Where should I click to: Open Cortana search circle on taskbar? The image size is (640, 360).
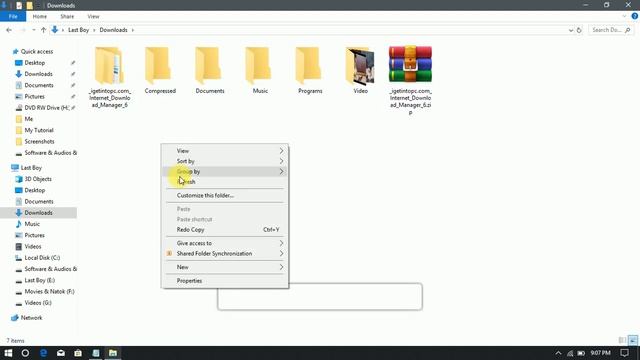(x=25, y=353)
